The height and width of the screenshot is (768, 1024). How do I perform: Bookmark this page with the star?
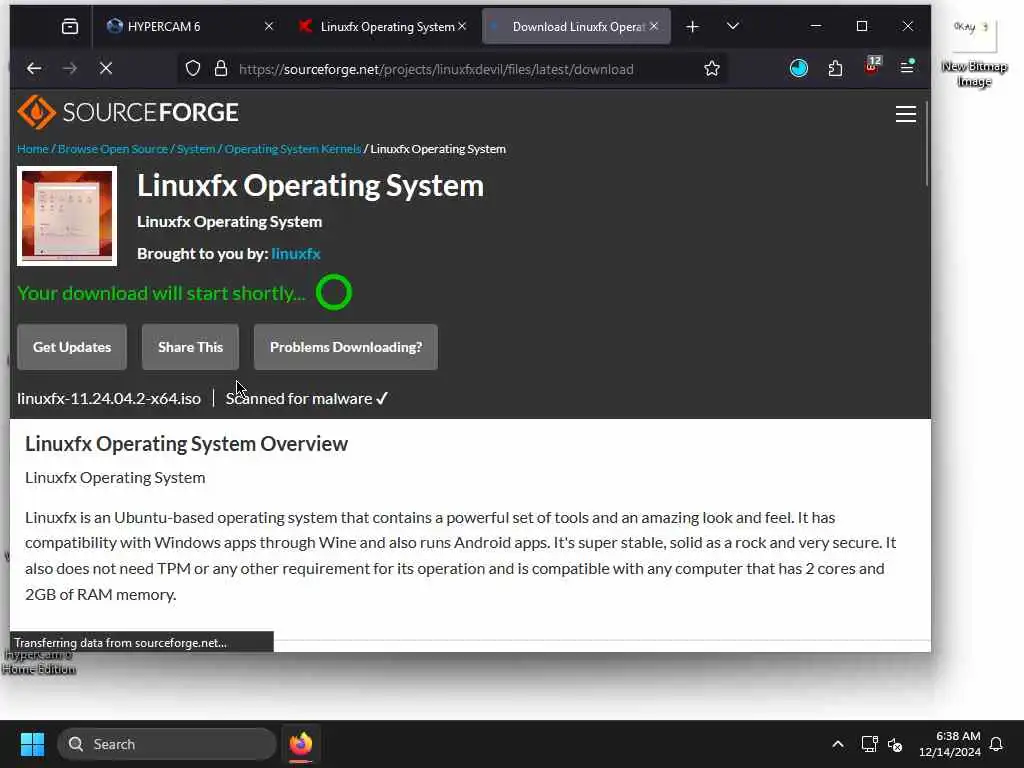[x=712, y=69]
